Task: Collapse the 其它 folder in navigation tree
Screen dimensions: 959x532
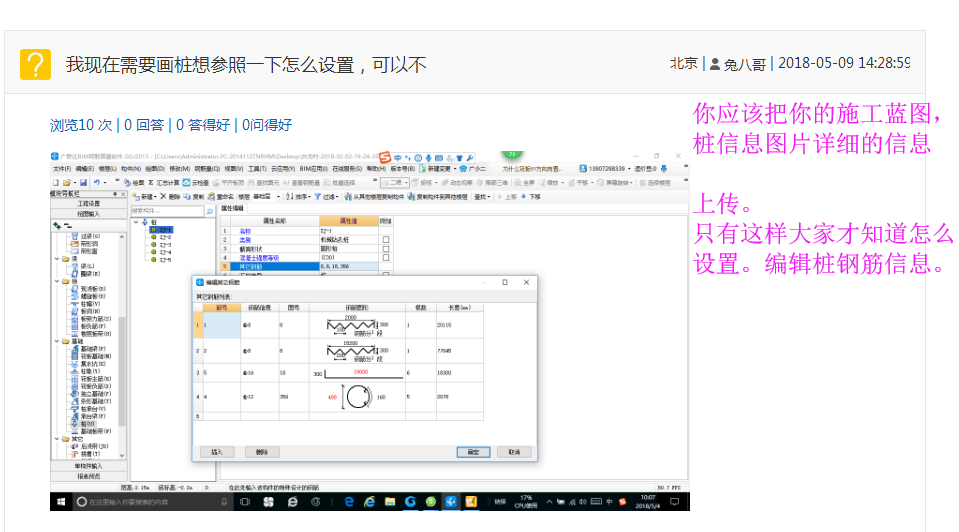Action: click(57, 439)
